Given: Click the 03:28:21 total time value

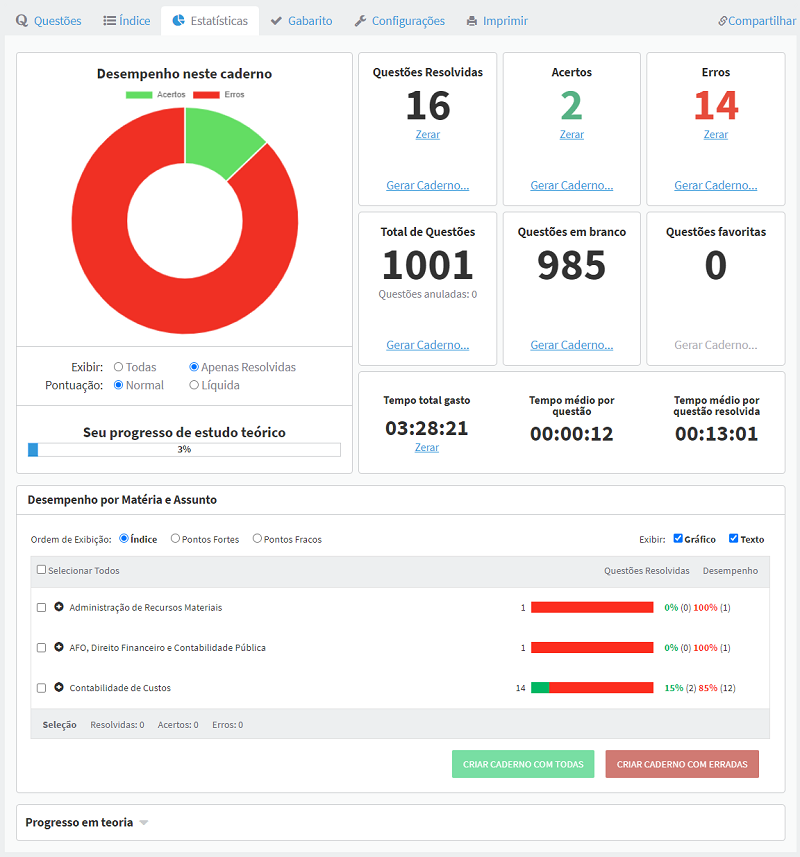Looking at the screenshot, I should [x=427, y=428].
